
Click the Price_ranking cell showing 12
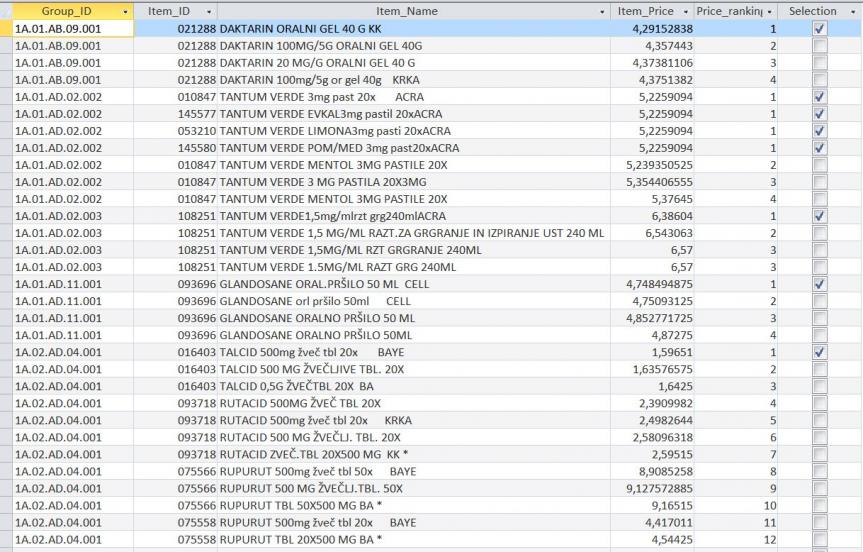(x=736, y=540)
